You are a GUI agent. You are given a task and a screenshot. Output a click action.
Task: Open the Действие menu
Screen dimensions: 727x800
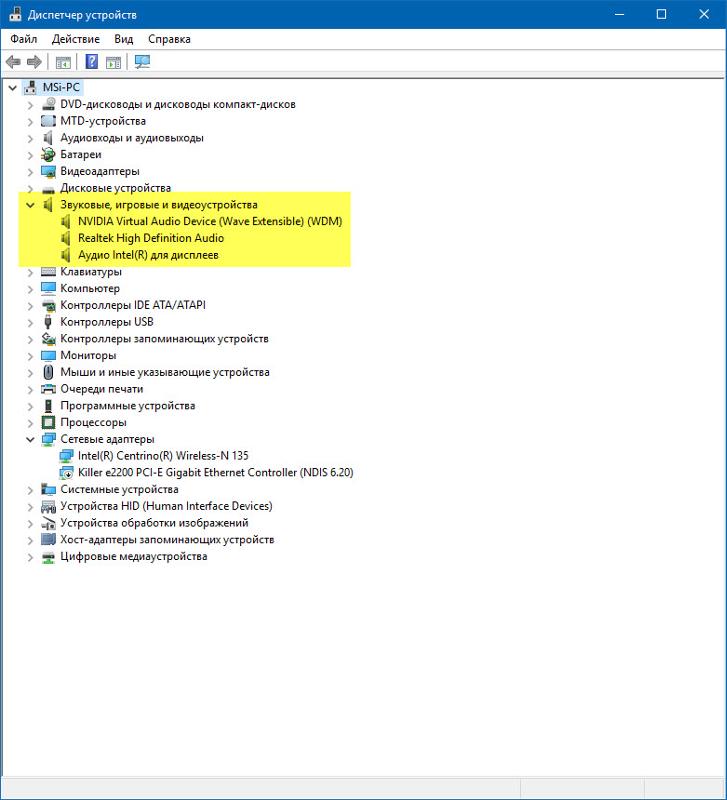click(x=75, y=39)
